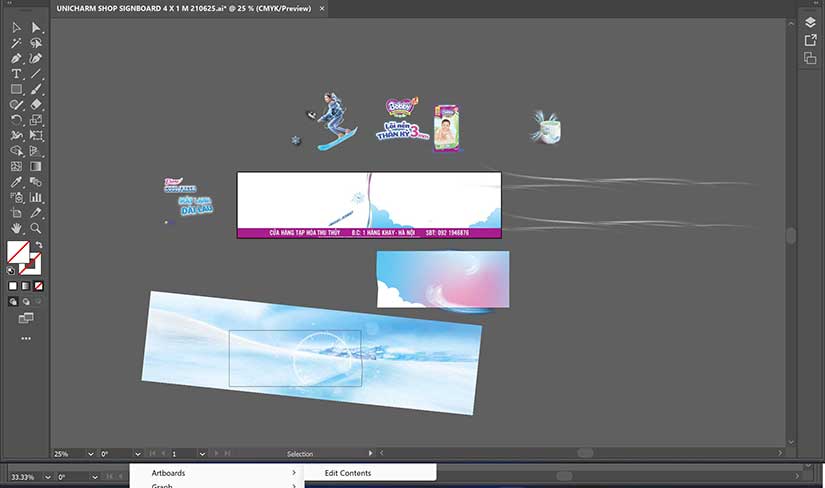Viewport: 825px width, 488px height.
Task: Select the Scale tool
Action: (35, 120)
